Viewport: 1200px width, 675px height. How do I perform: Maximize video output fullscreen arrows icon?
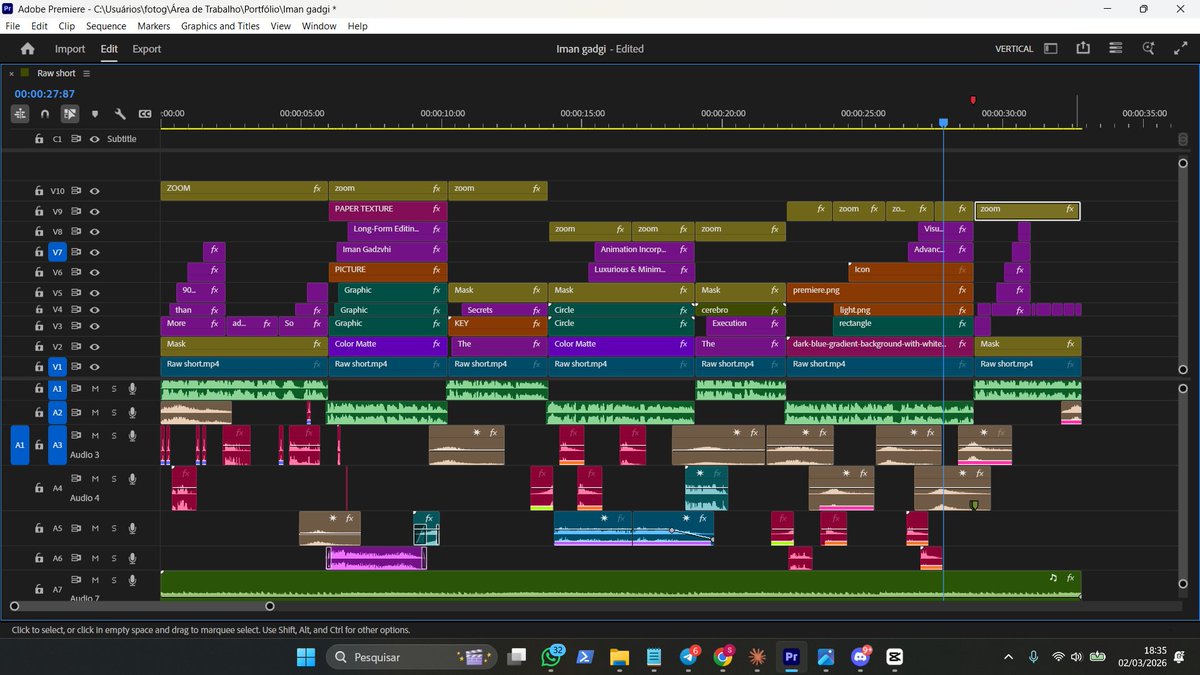(1181, 48)
